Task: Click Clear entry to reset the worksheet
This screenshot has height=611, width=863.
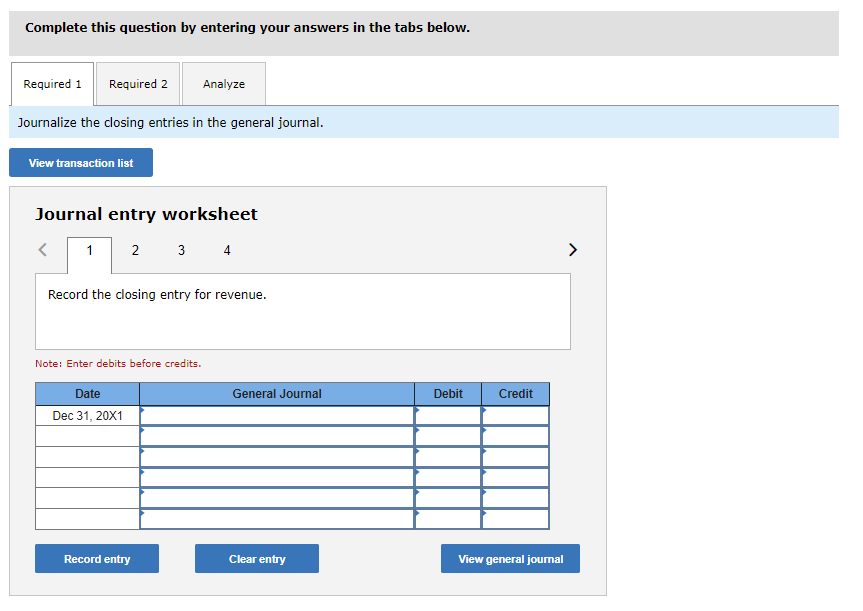Action: (256, 558)
